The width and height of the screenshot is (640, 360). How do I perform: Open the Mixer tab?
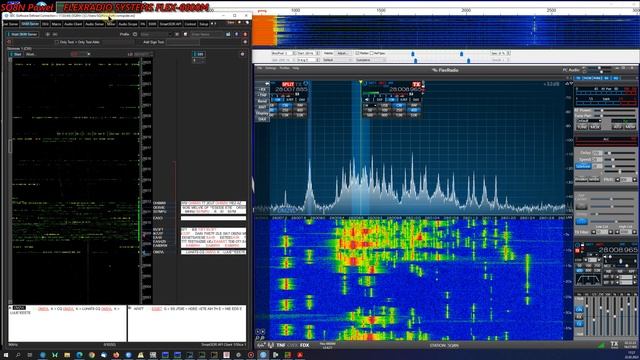point(111,24)
